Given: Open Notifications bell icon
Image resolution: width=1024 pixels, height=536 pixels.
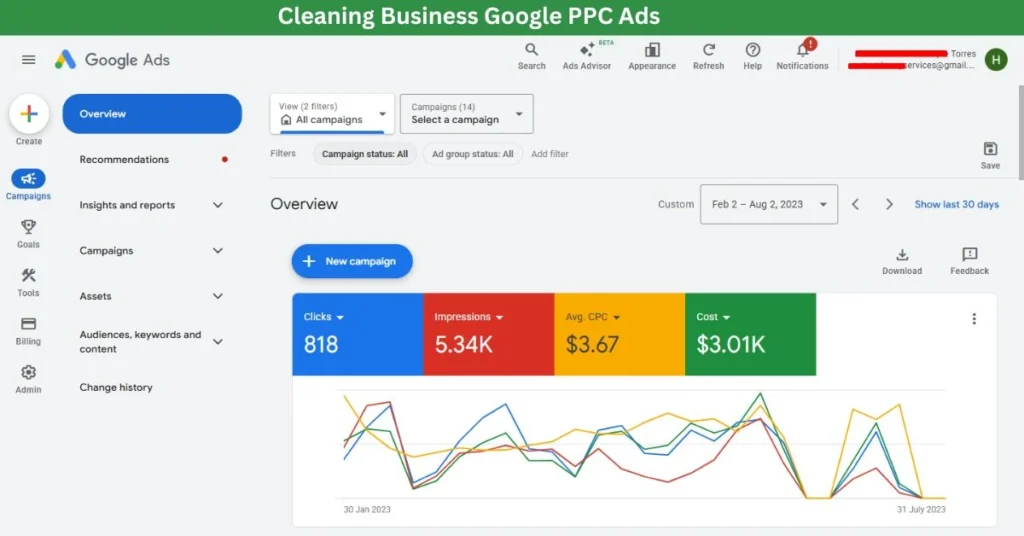Looking at the screenshot, I should point(802,56).
